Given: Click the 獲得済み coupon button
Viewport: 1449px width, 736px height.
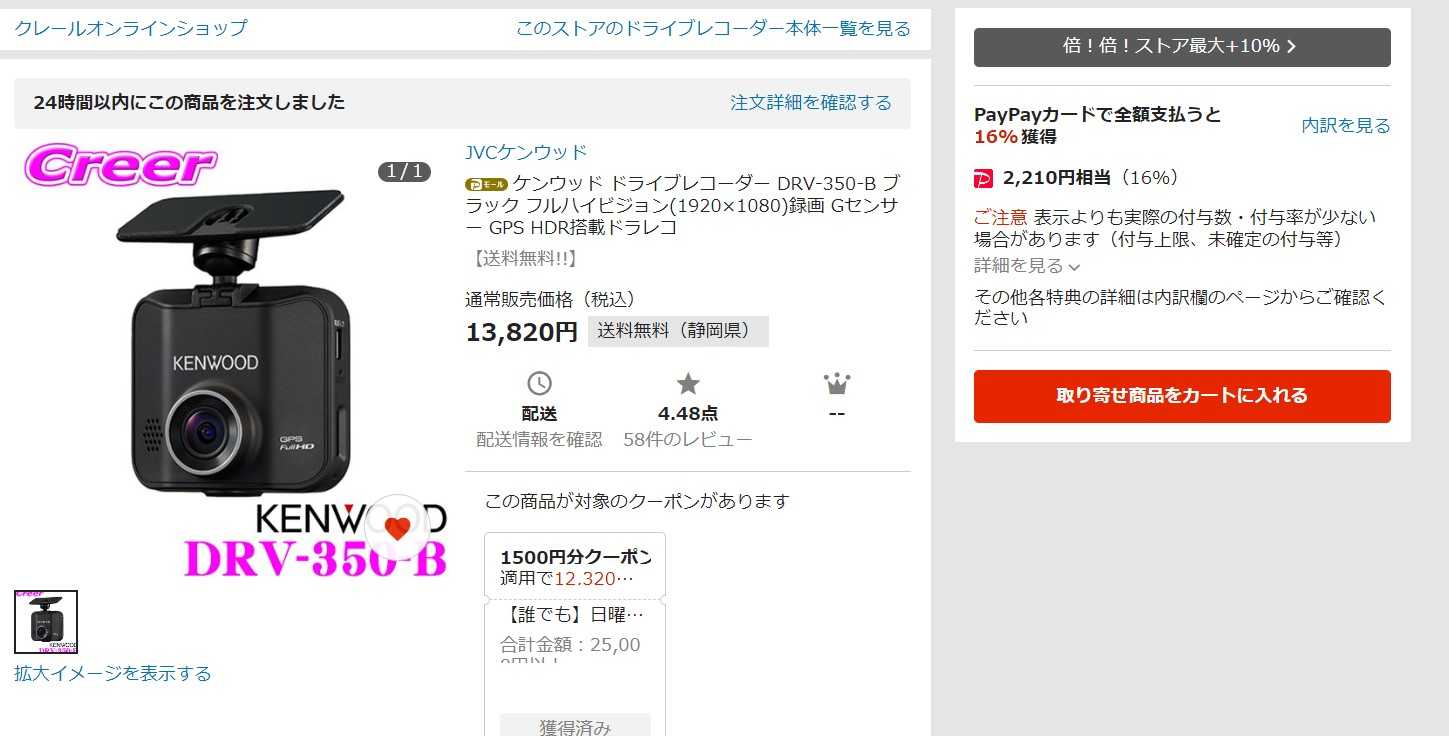Looking at the screenshot, I should pyautogui.click(x=575, y=725).
